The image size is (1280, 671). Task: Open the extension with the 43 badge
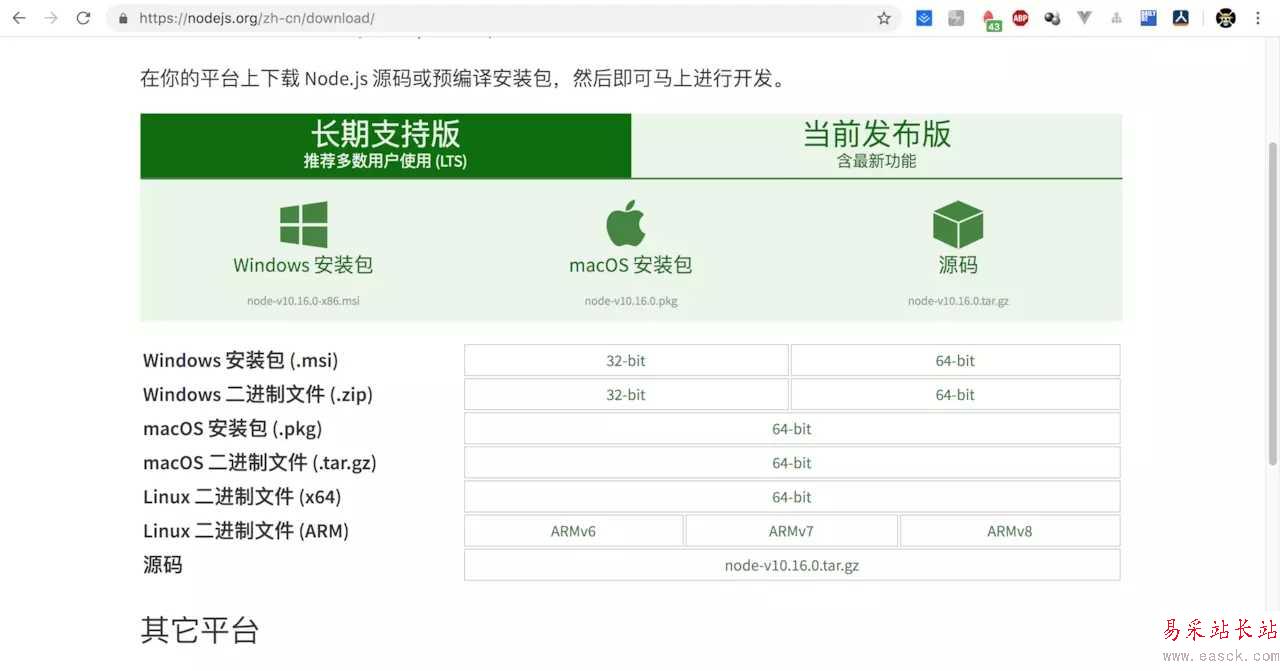[990, 19]
